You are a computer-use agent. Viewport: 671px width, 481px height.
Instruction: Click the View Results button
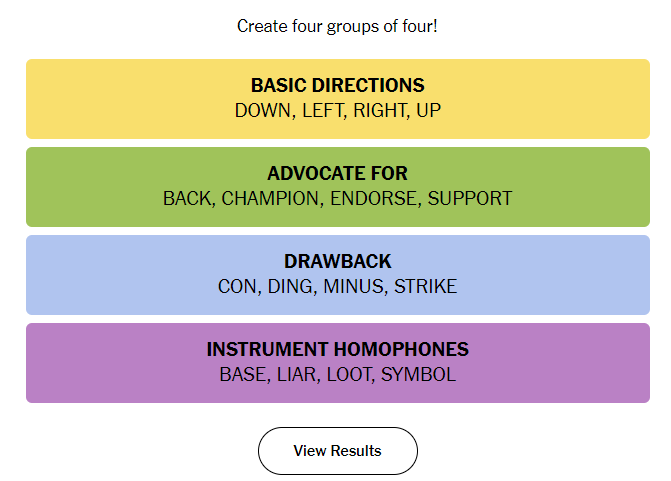pos(338,451)
